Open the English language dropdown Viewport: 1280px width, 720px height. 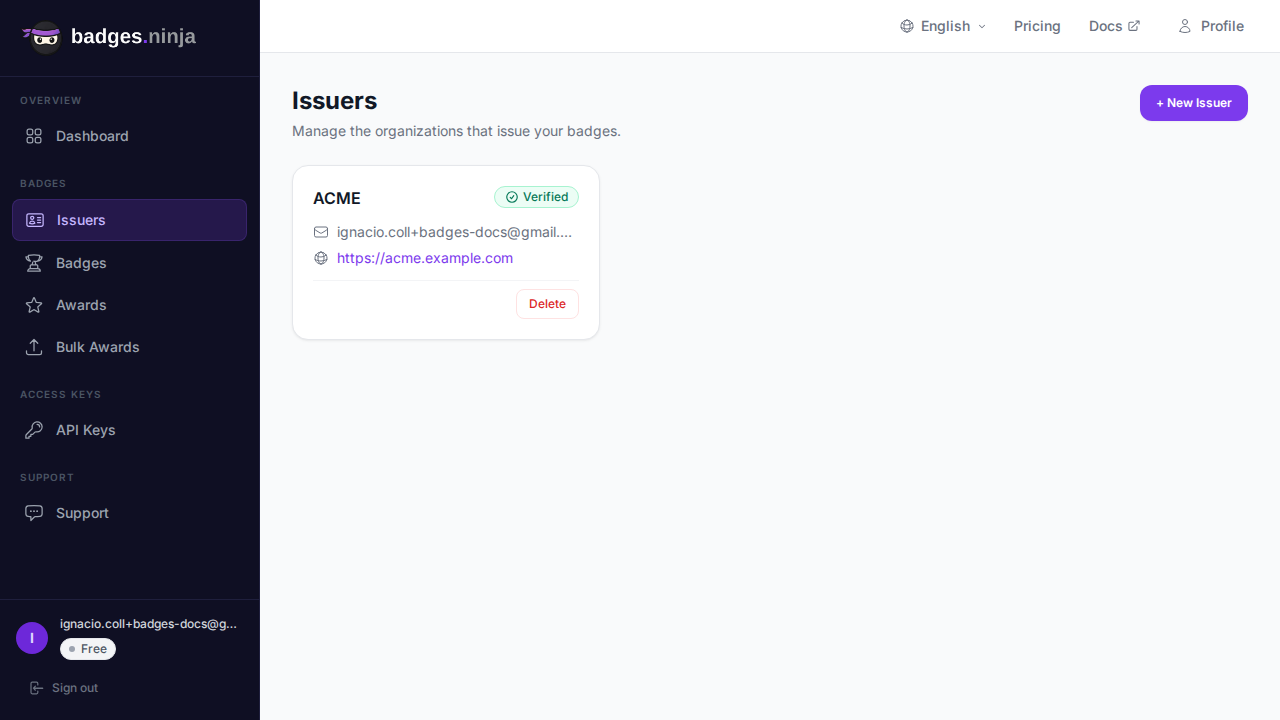point(944,26)
